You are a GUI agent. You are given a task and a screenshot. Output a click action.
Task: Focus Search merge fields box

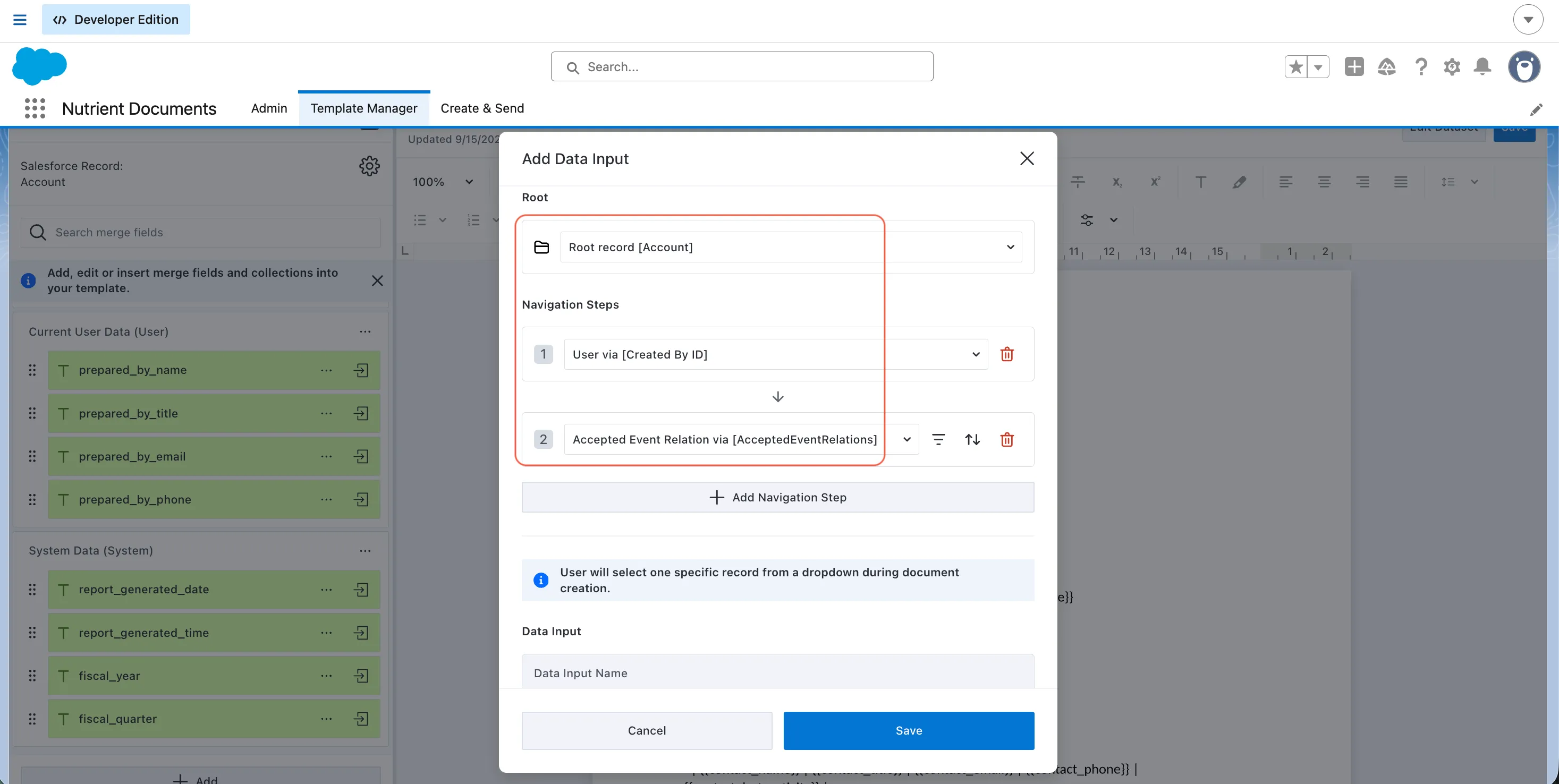200,233
